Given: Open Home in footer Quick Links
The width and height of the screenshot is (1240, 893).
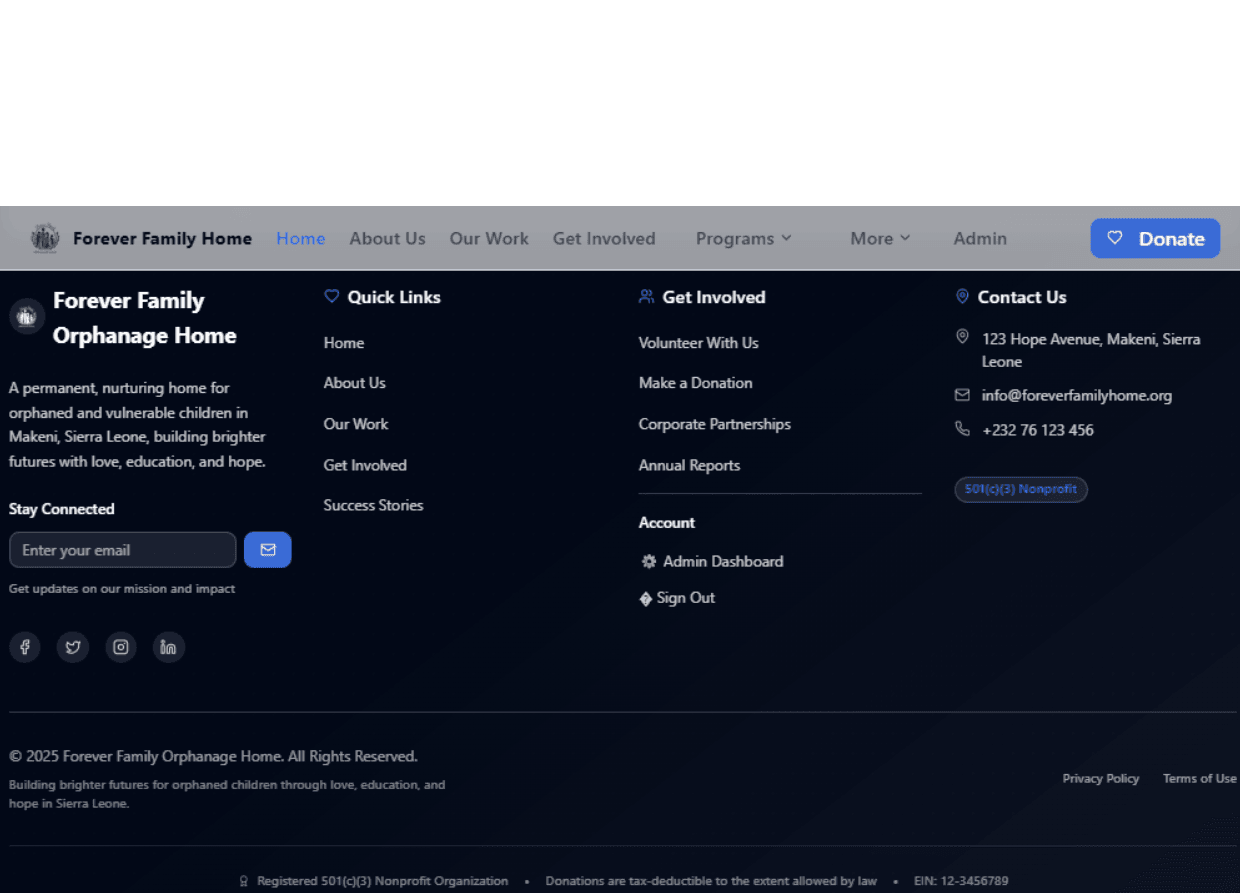Looking at the screenshot, I should pos(344,343).
